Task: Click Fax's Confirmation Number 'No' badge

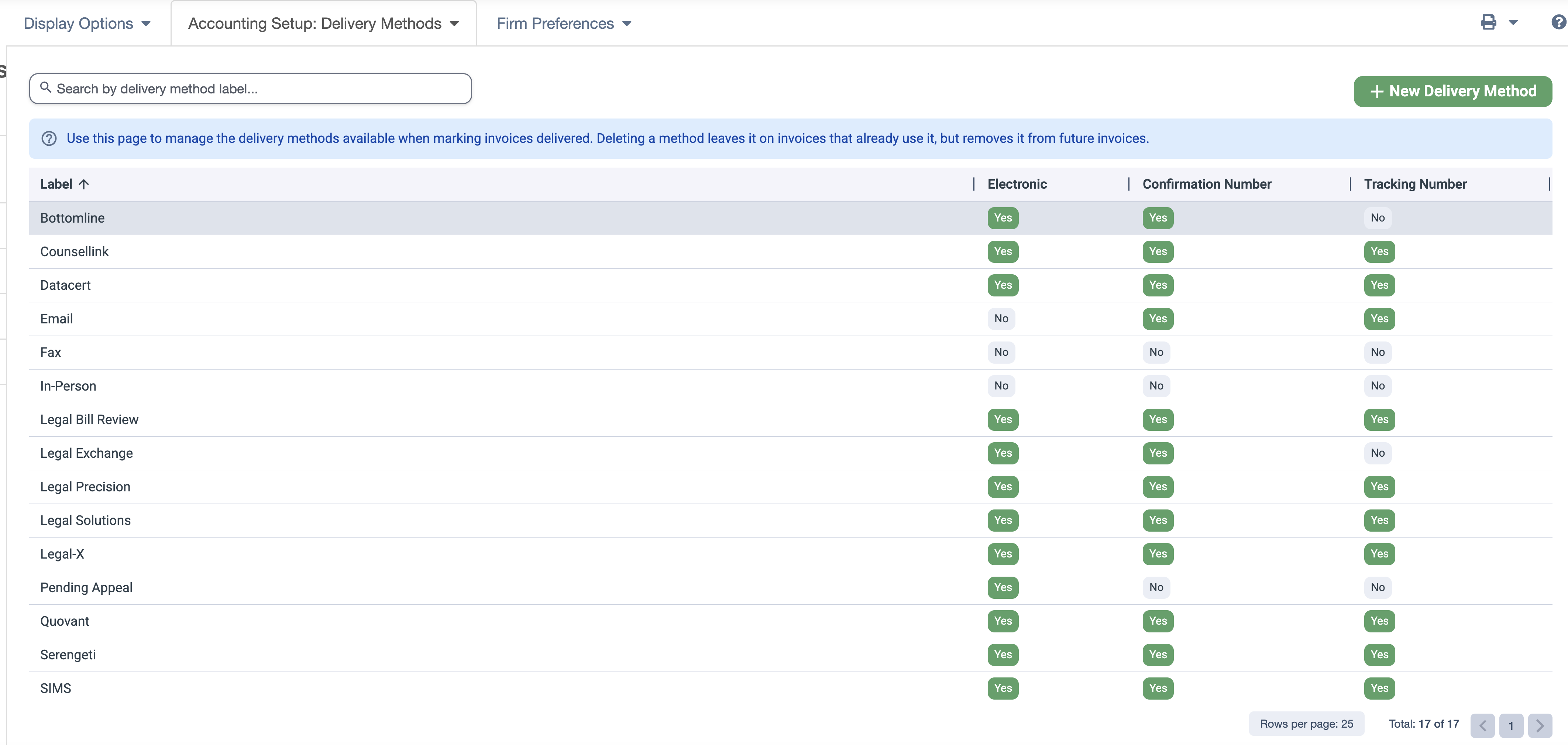Action: pos(1156,352)
